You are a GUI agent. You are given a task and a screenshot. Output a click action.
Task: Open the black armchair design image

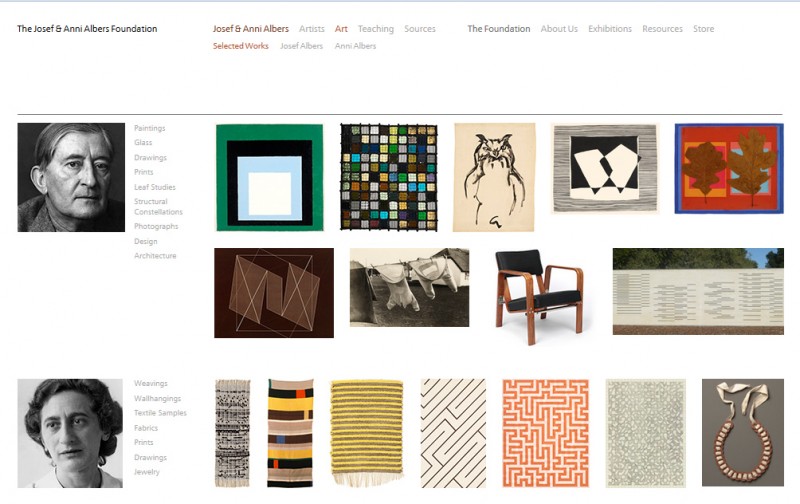tap(540, 296)
